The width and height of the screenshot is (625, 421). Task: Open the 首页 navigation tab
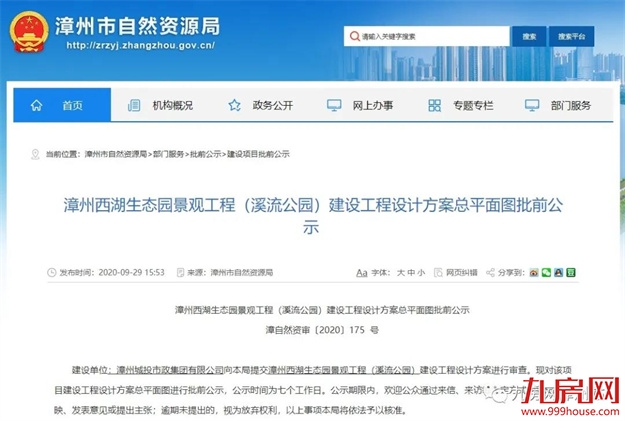coord(62,105)
